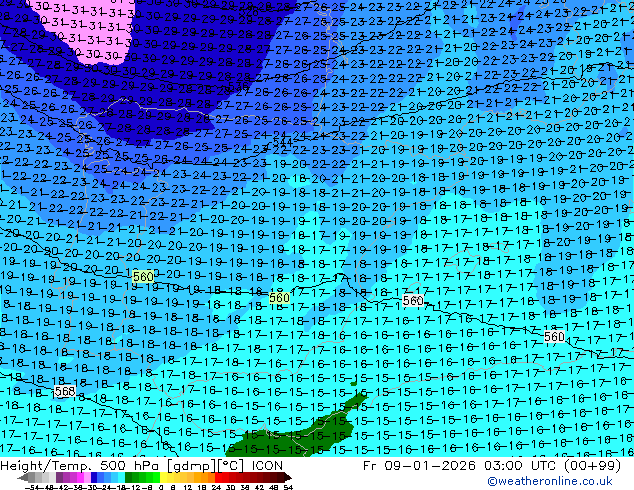Click the 536 contour height label
The image size is (634, 490).
coord(239,86)
